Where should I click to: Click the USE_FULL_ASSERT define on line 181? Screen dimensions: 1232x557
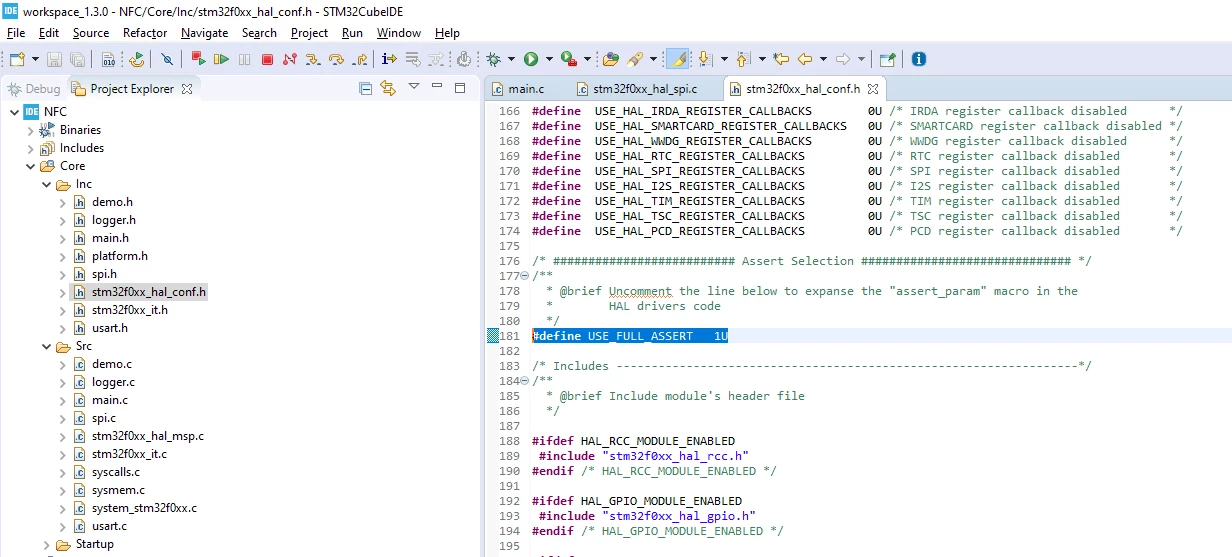coord(630,336)
